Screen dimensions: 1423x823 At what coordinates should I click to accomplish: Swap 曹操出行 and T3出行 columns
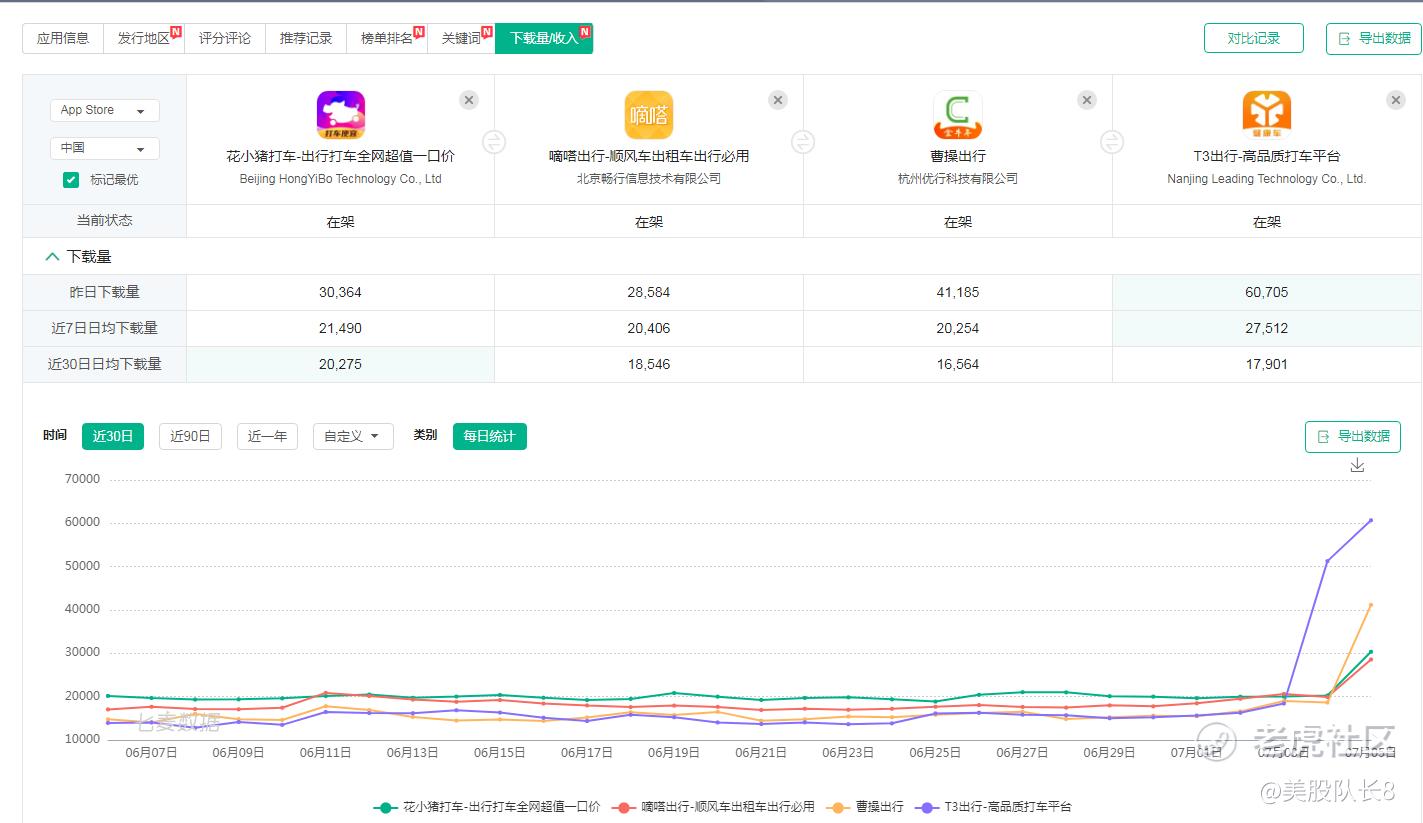pos(1112,142)
